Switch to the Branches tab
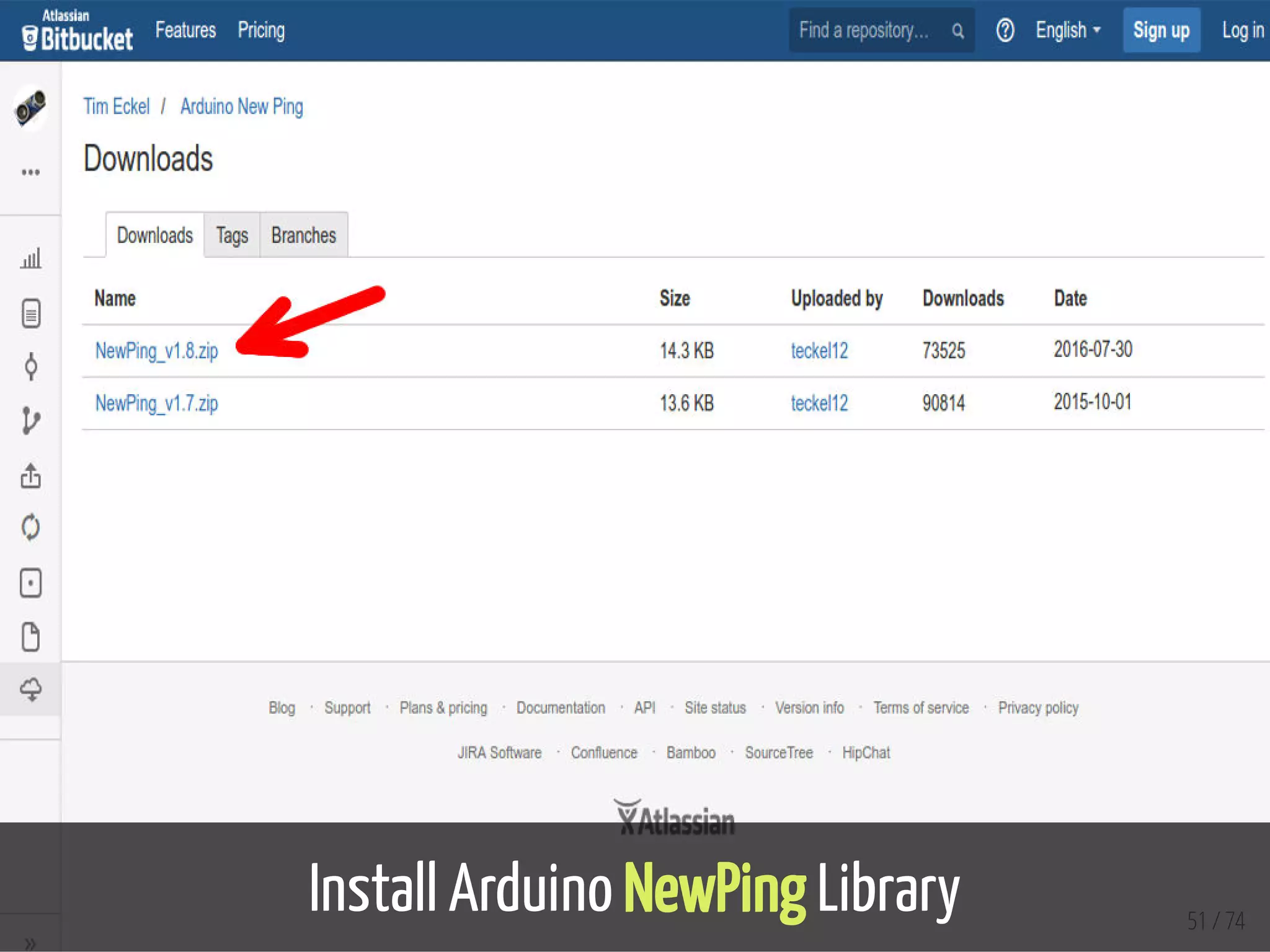Screen dimensions: 1270x952 [303, 236]
